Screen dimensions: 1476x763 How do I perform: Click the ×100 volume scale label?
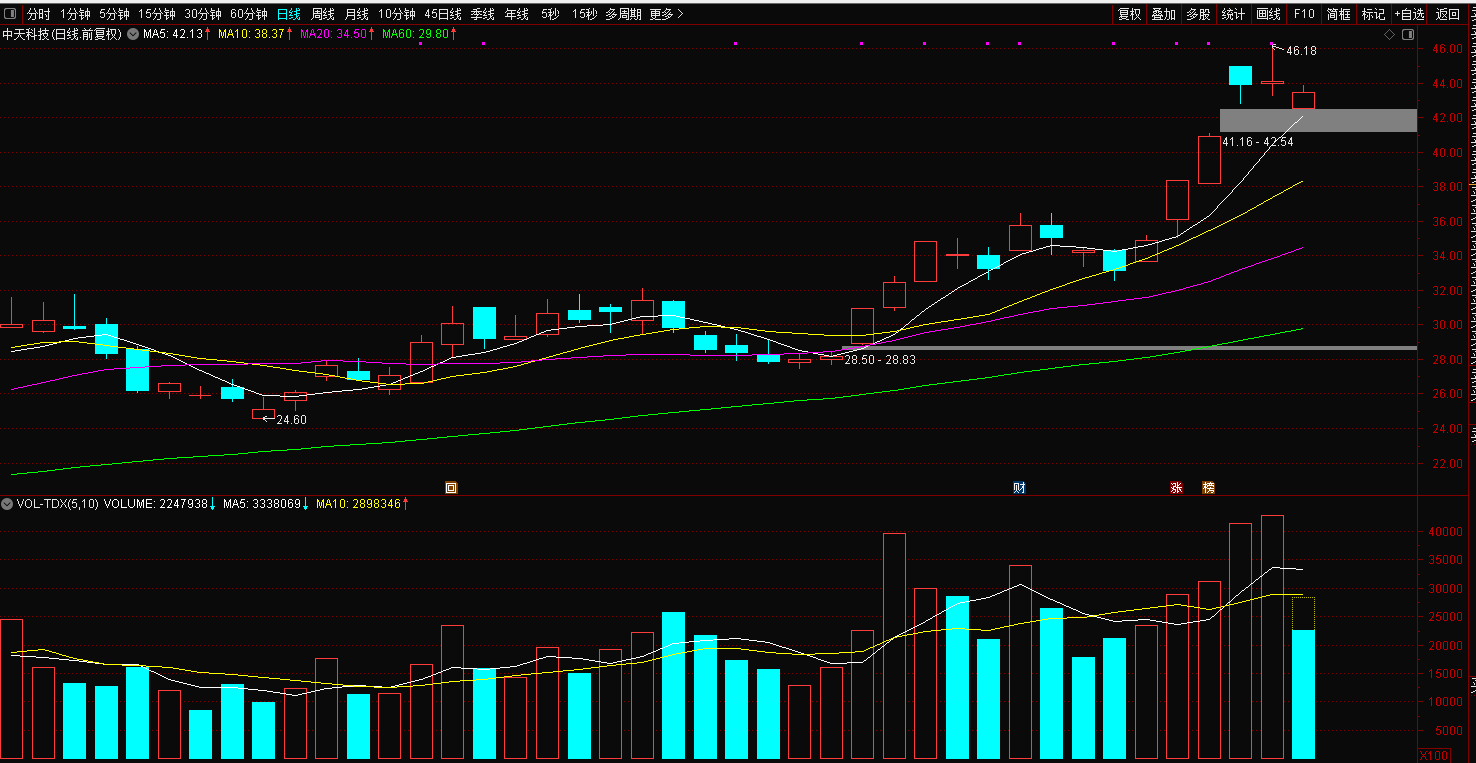[1434, 754]
